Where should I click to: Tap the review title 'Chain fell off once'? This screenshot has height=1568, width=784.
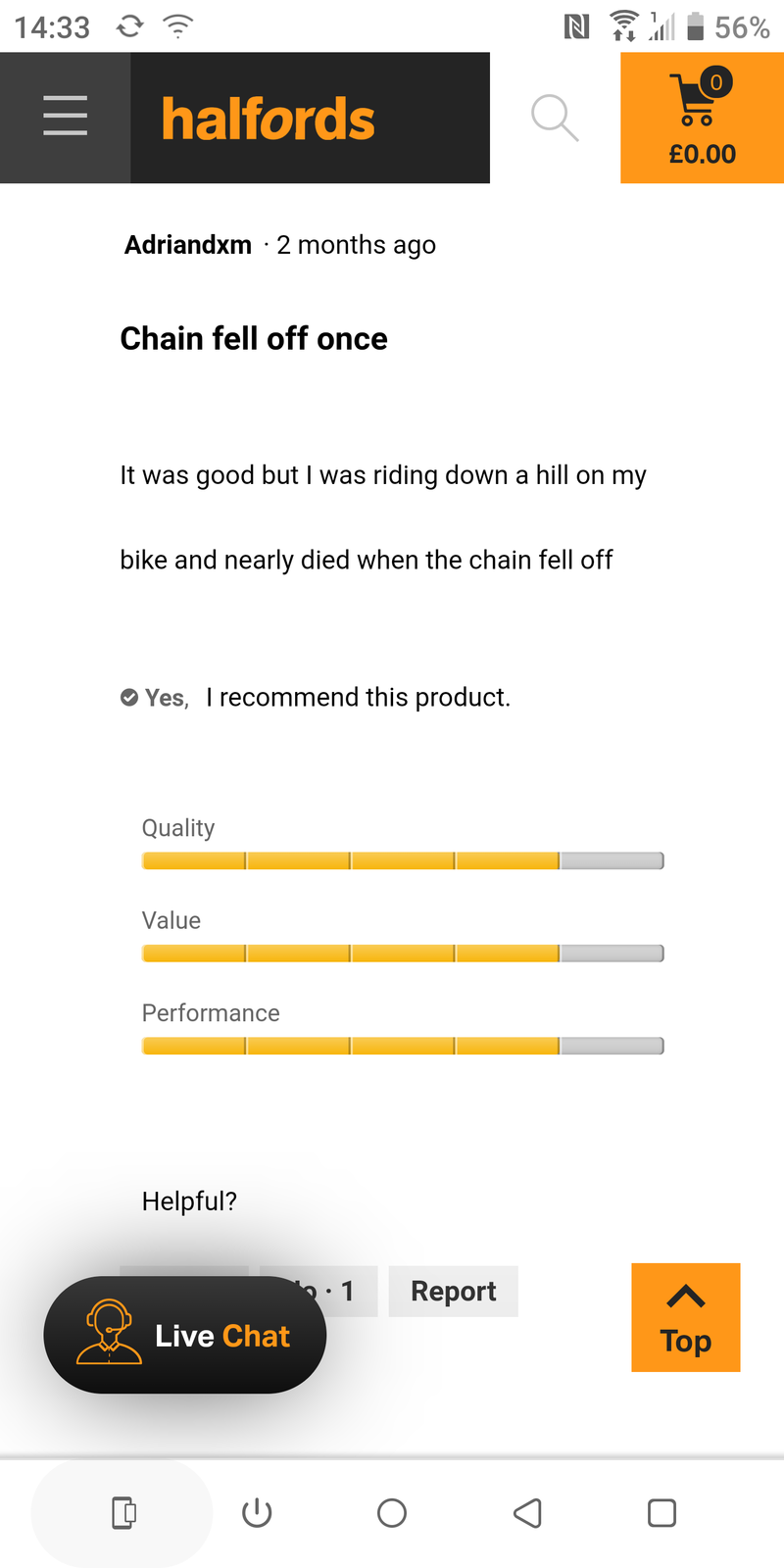[254, 339]
